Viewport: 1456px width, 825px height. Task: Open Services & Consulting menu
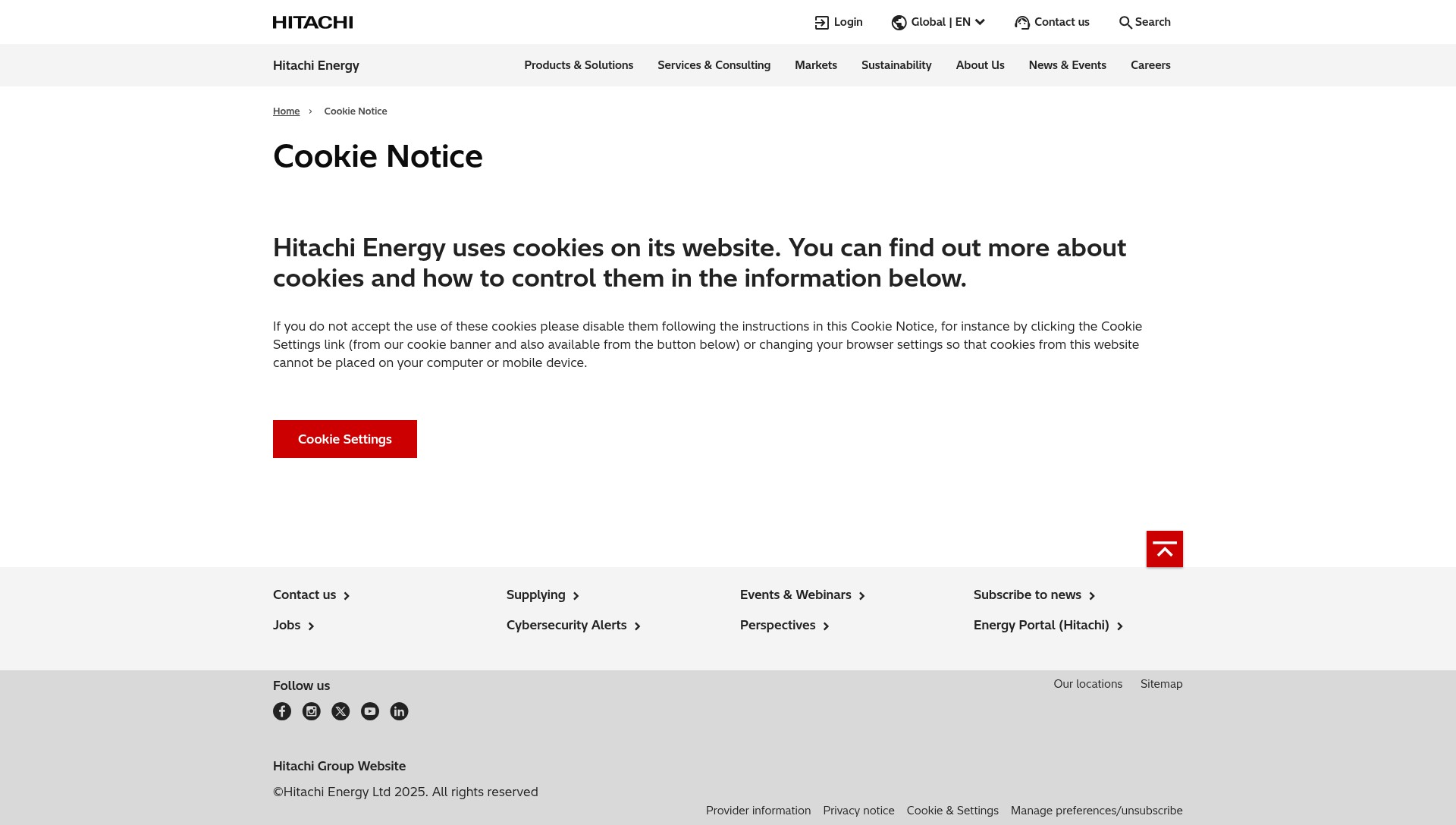pyautogui.click(x=714, y=65)
